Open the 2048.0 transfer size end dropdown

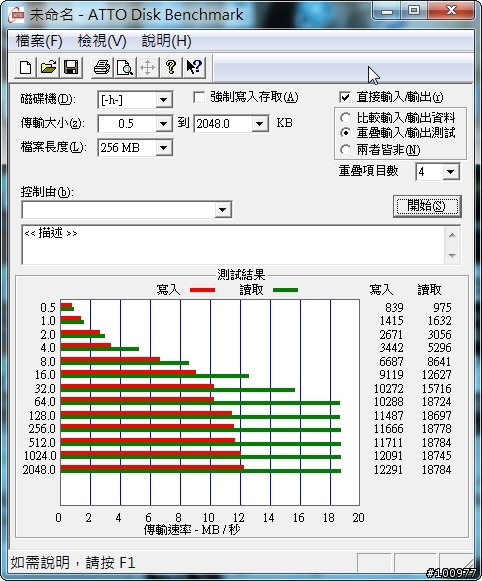[x=260, y=124]
